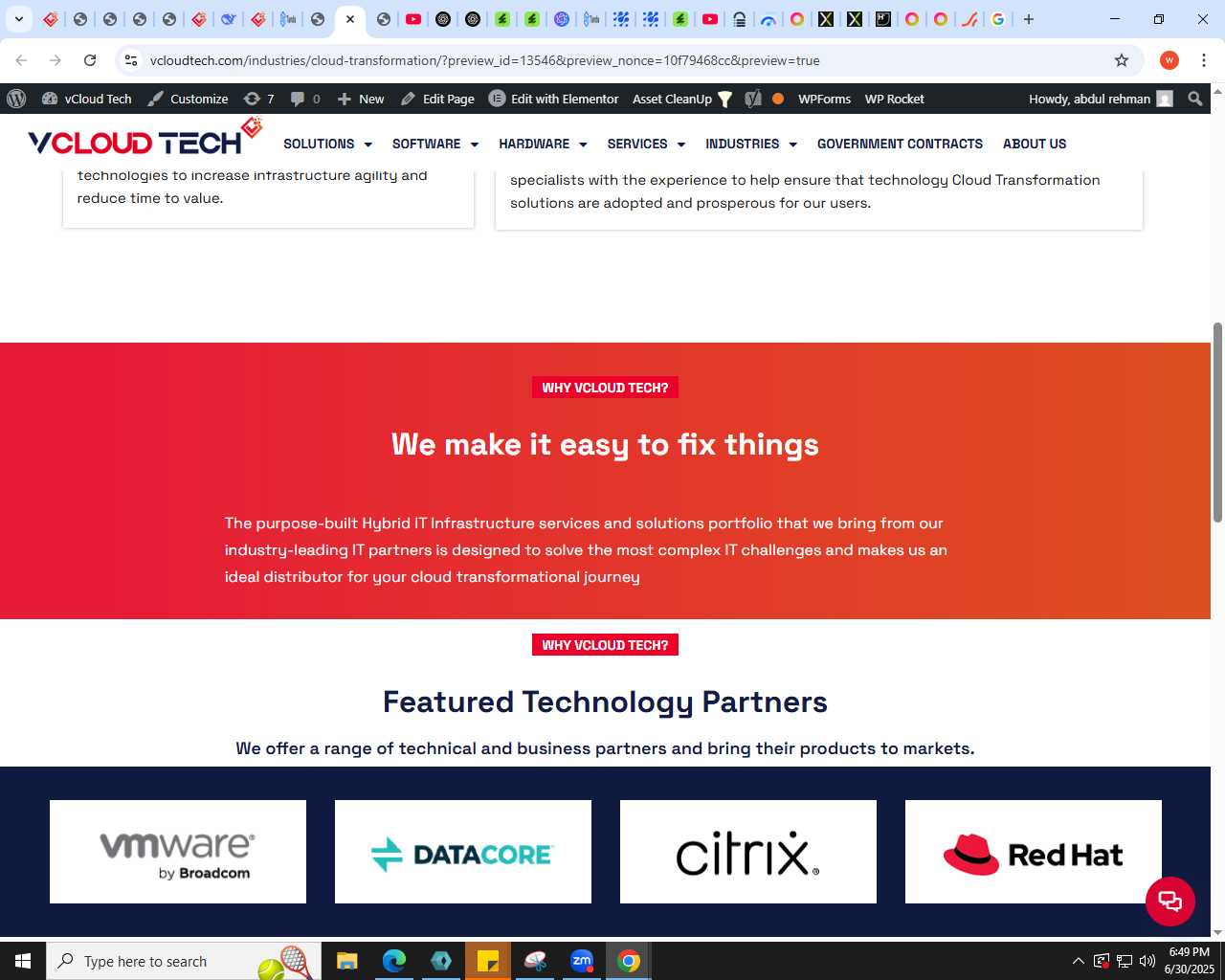Open the Chrome profile avatar
This screenshot has height=980, width=1225.
point(1169,60)
